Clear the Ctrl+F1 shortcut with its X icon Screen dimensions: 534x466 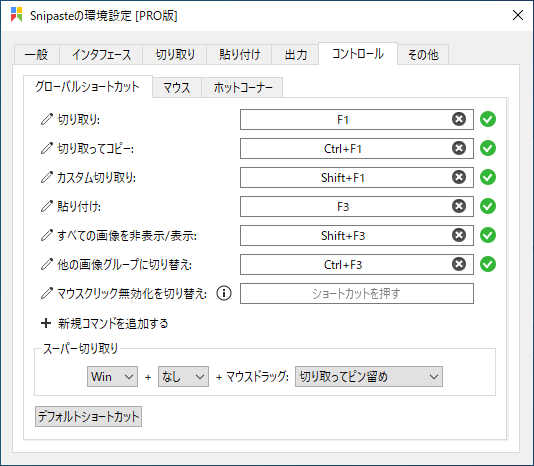[459, 148]
